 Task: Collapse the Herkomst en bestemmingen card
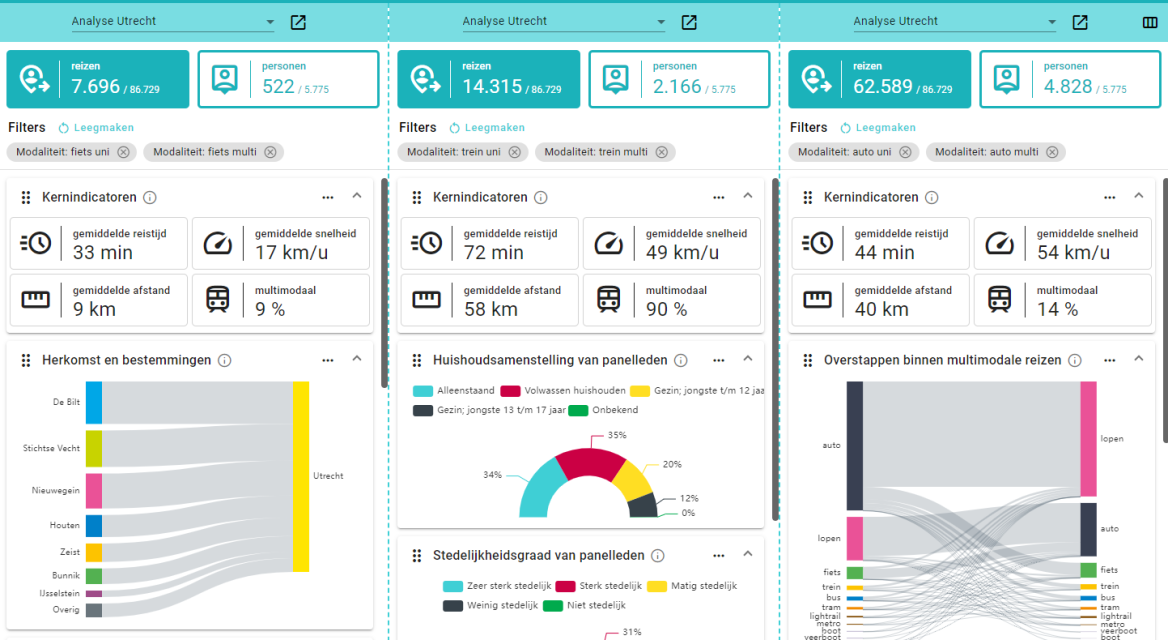pos(357,360)
